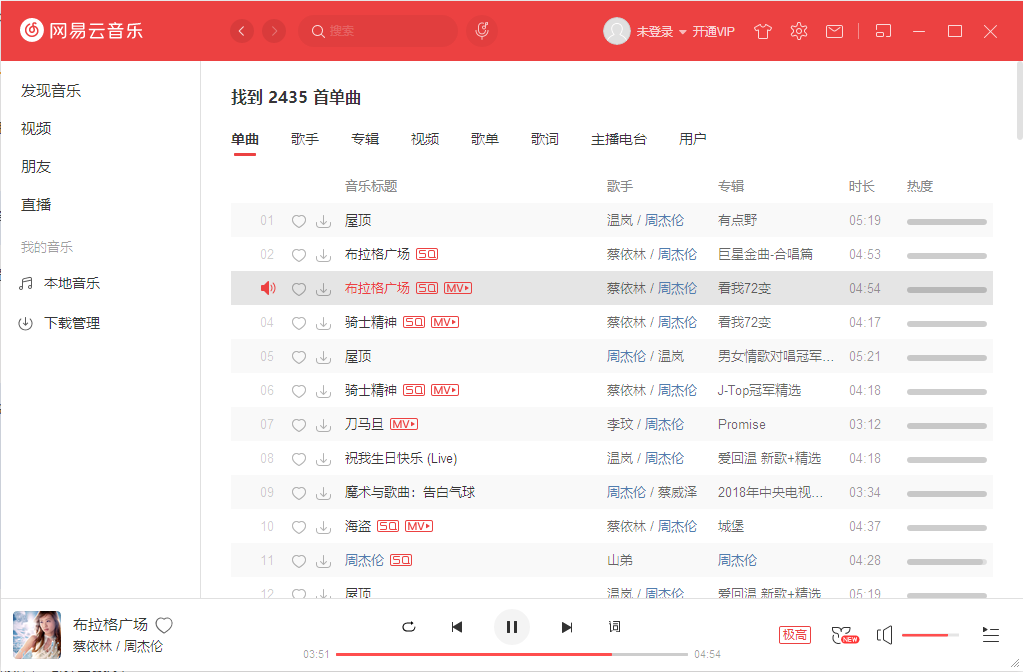Click the 极高 audio quality badge
Image resolution: width=1023 pixels, height=672 pixels.
coord(794,634)
